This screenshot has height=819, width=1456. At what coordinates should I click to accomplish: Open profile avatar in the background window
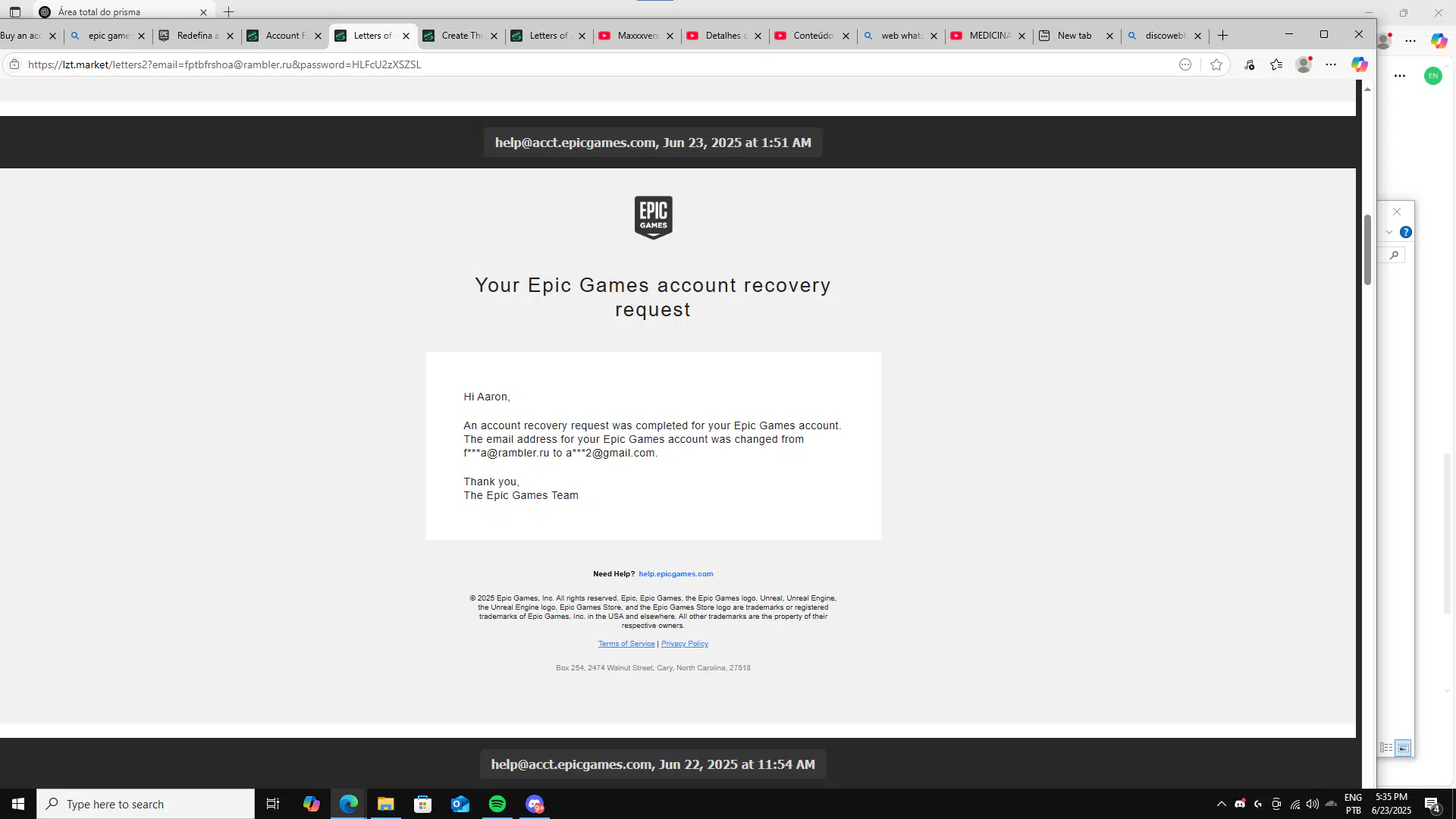1385,41
